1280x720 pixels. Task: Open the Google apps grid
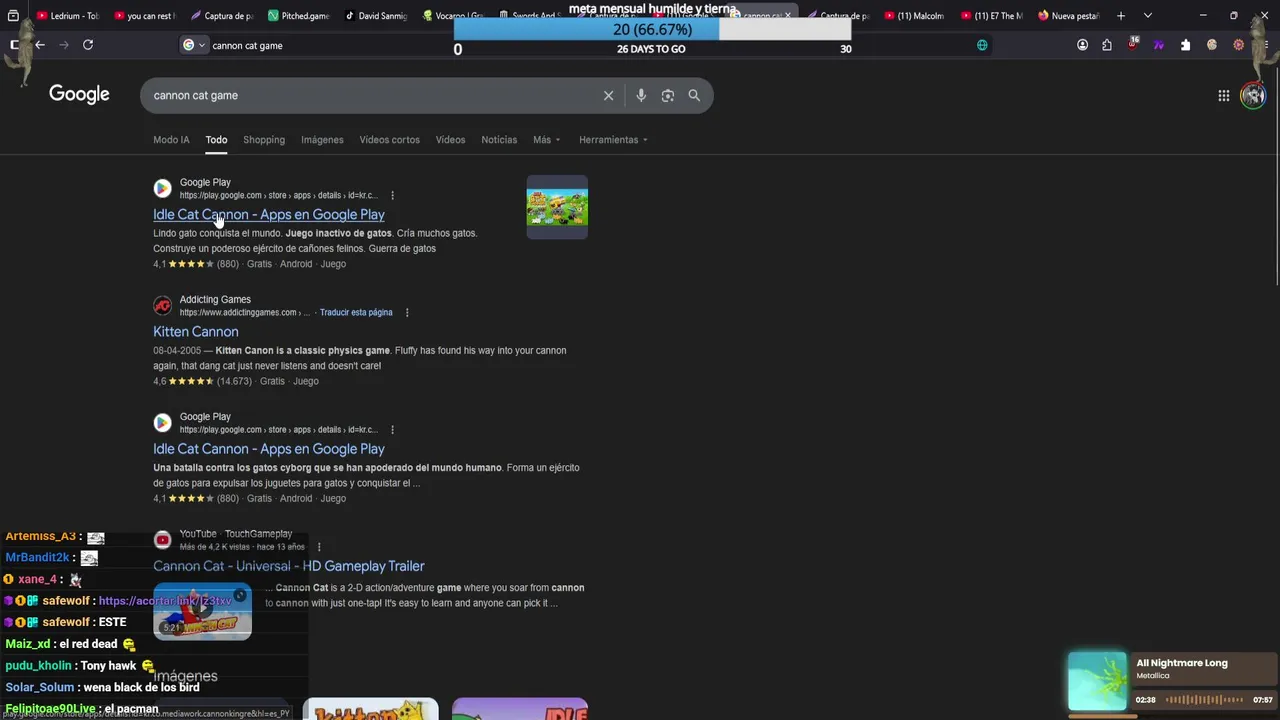[1223, 95]
